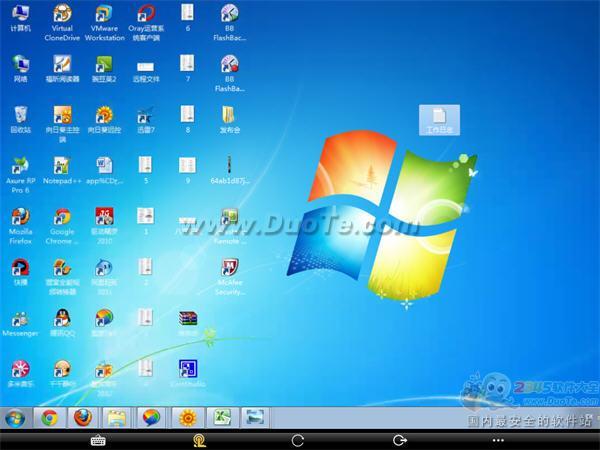Open the Computer icon at top-left of desktop
Viewport: 600px width, 450px height.
(20, 14)
